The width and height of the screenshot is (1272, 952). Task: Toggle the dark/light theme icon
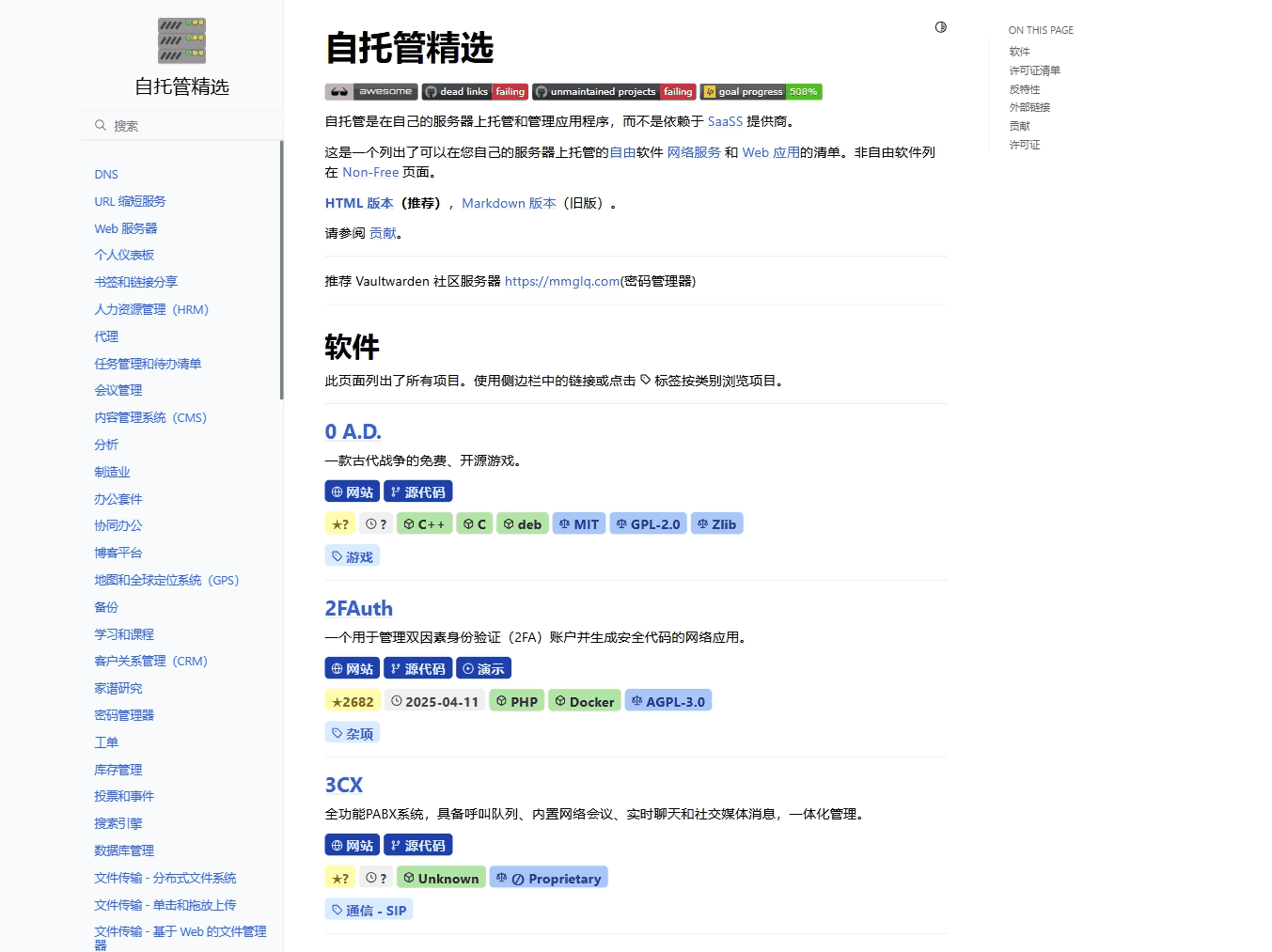coord(940,27)
